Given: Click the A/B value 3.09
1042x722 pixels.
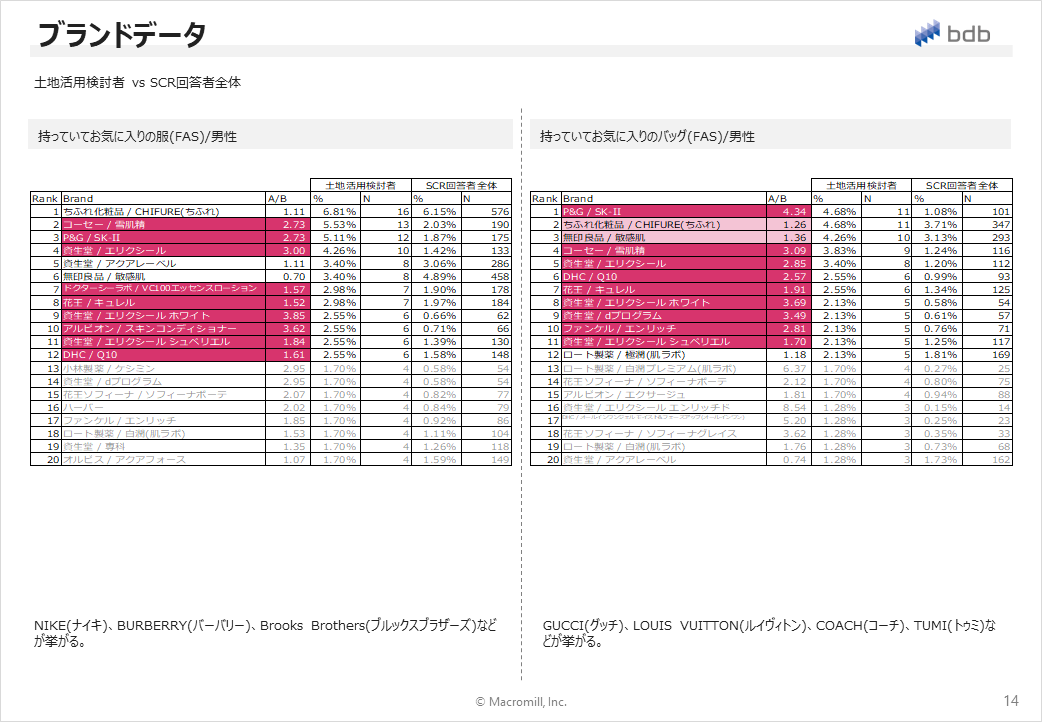Looking at the screenshot, I should pyautogui.click(x=789, y=251).
